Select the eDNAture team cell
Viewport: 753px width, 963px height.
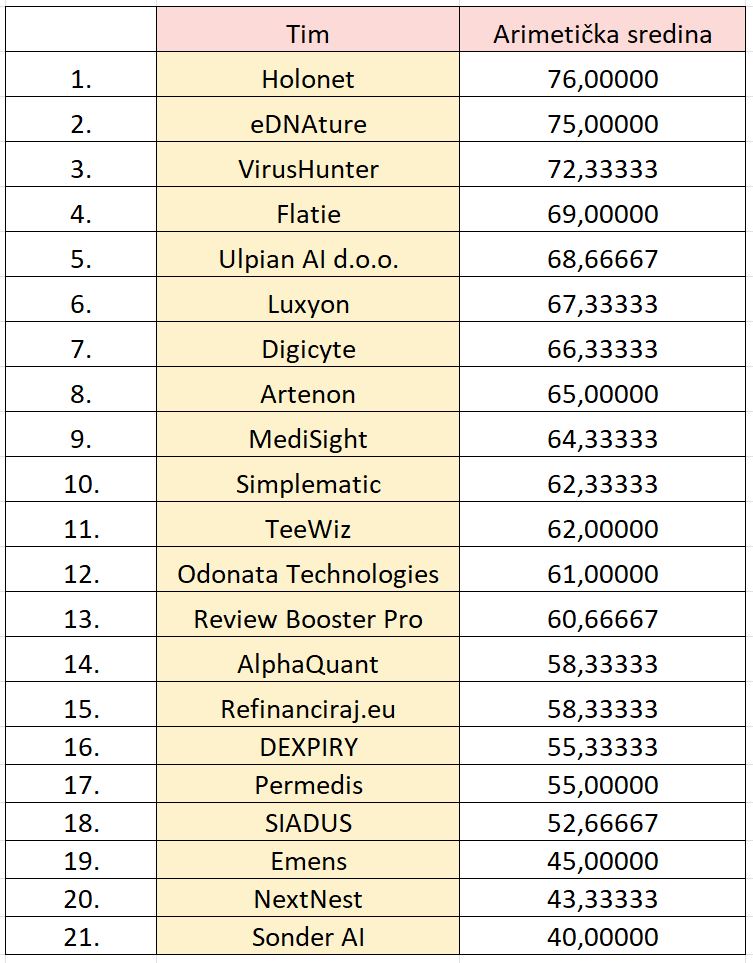point(307,124)
